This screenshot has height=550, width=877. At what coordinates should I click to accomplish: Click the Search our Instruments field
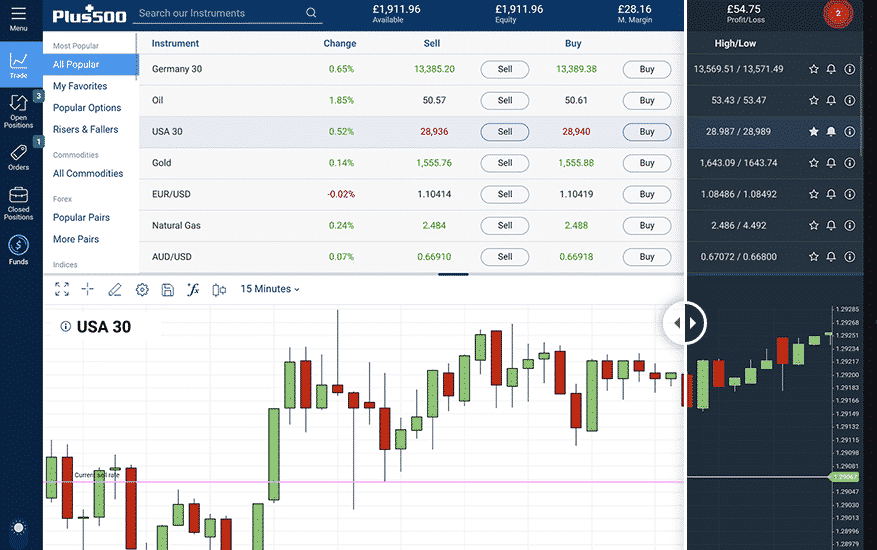coord(228,13)
